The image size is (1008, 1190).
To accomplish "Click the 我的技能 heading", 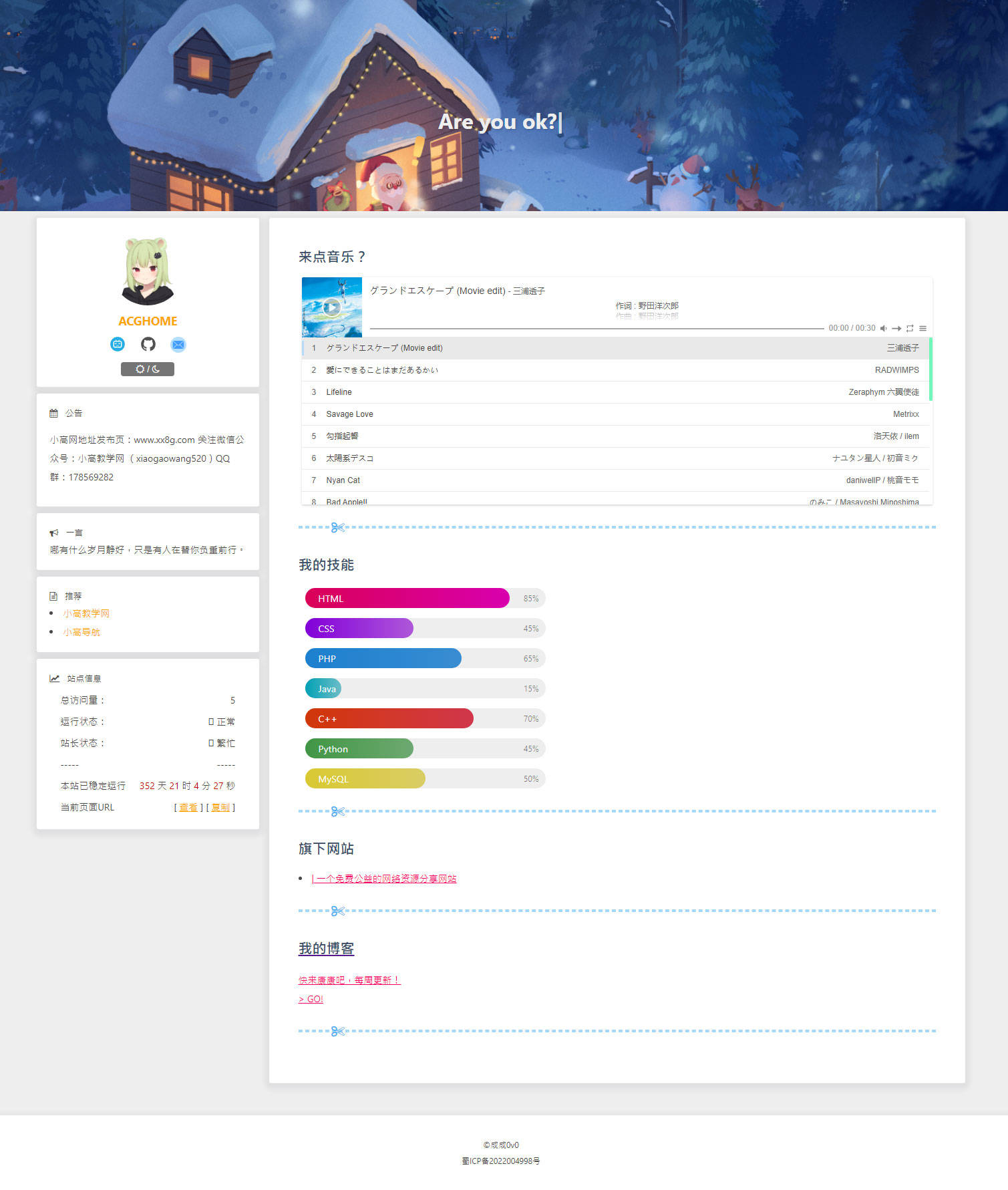I will [326, 565].
